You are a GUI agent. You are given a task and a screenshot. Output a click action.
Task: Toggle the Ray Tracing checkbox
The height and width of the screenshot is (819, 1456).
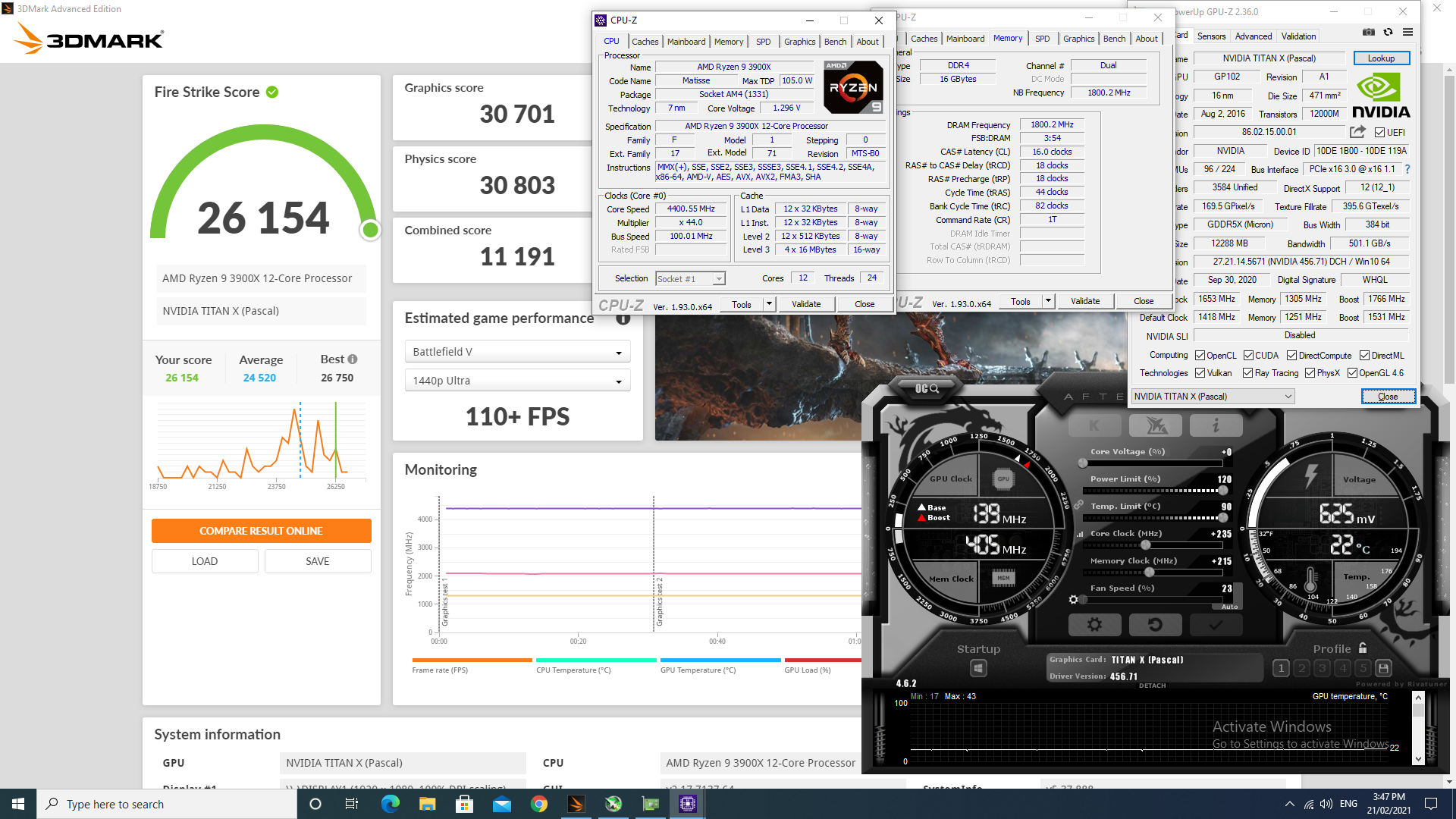pos(1247,373)
